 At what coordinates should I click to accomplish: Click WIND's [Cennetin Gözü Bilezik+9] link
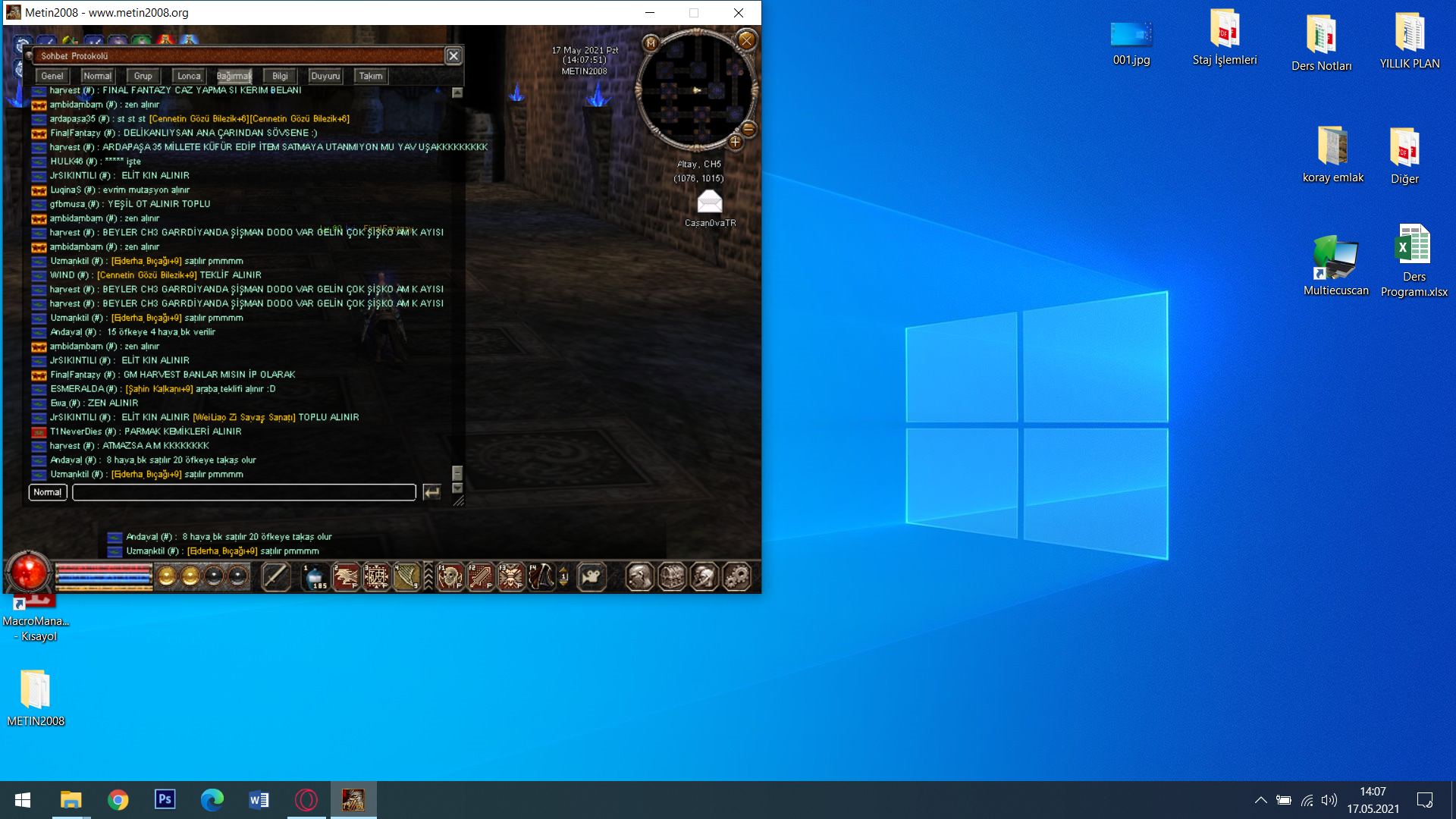click(147, 275)
